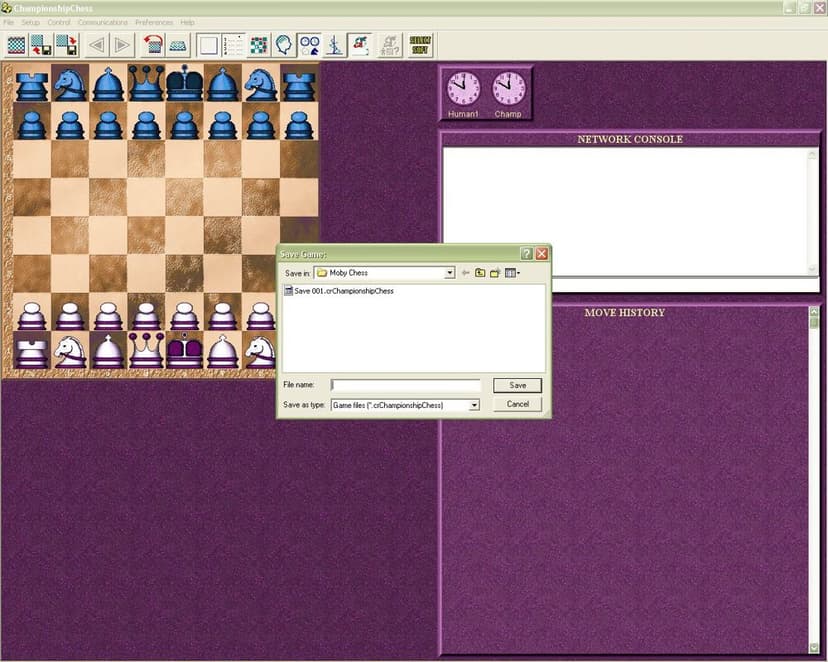
Task: Click the blank square toolbar icon
Action: point(208,45)
